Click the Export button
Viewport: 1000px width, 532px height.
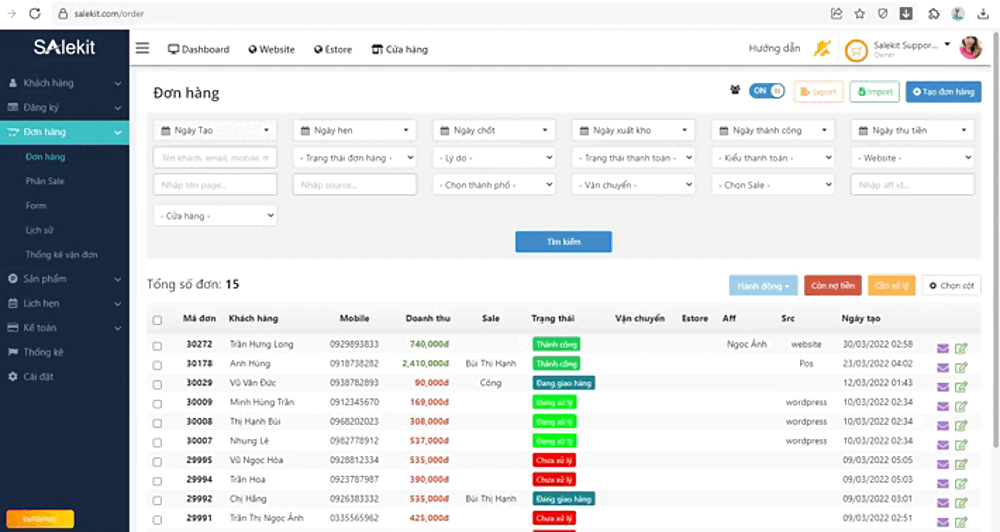[x=818, y=92]
